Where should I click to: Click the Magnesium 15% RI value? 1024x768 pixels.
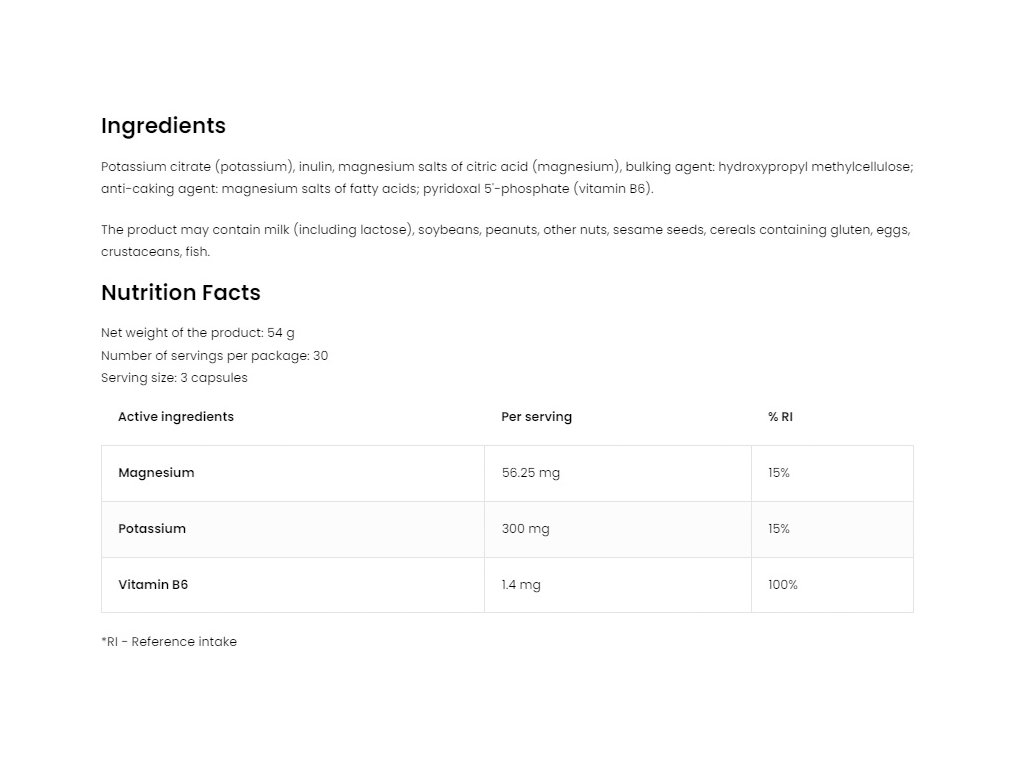(x=779, y=473)
